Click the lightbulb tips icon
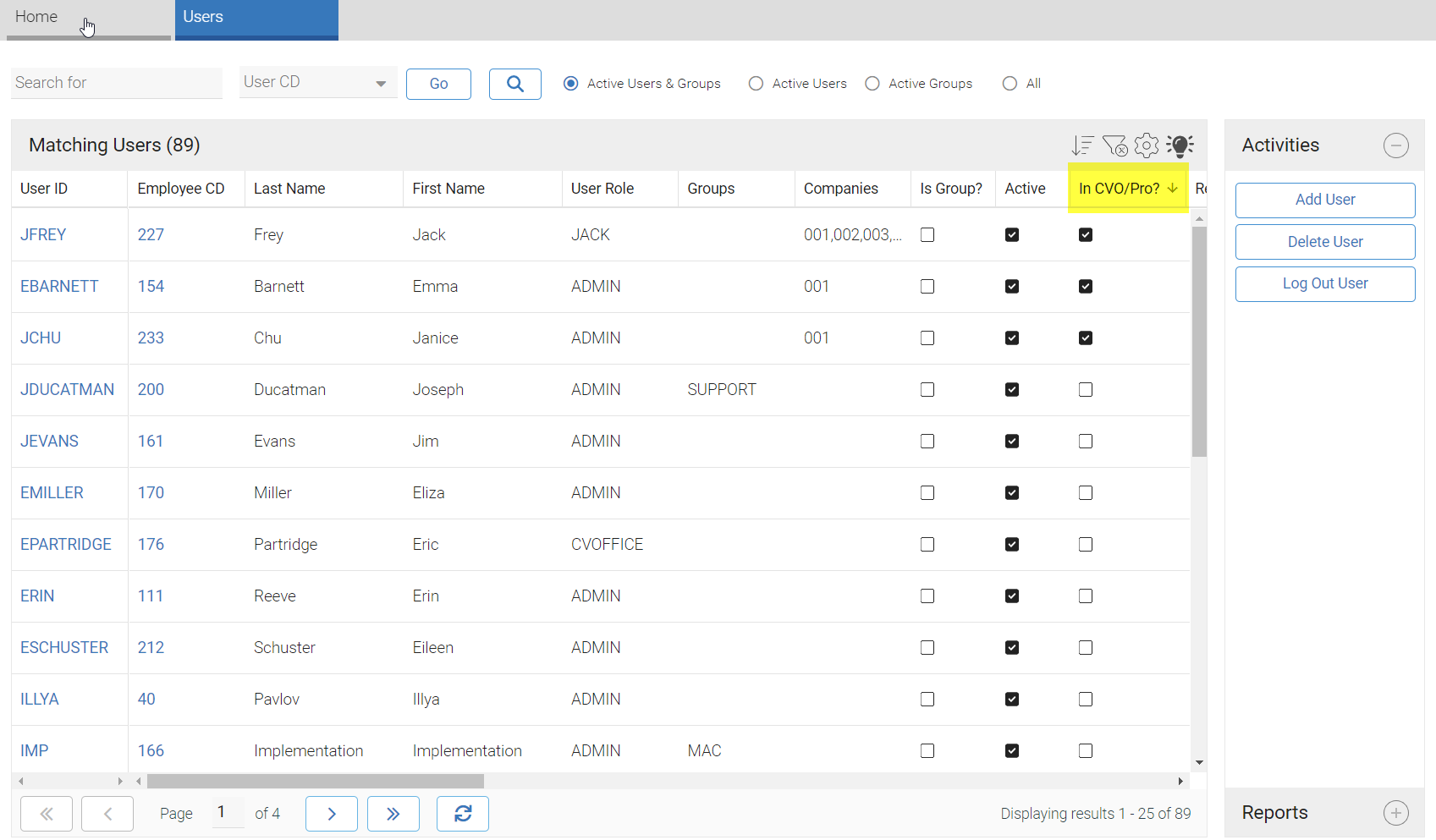 click(x=1180, y=145)
